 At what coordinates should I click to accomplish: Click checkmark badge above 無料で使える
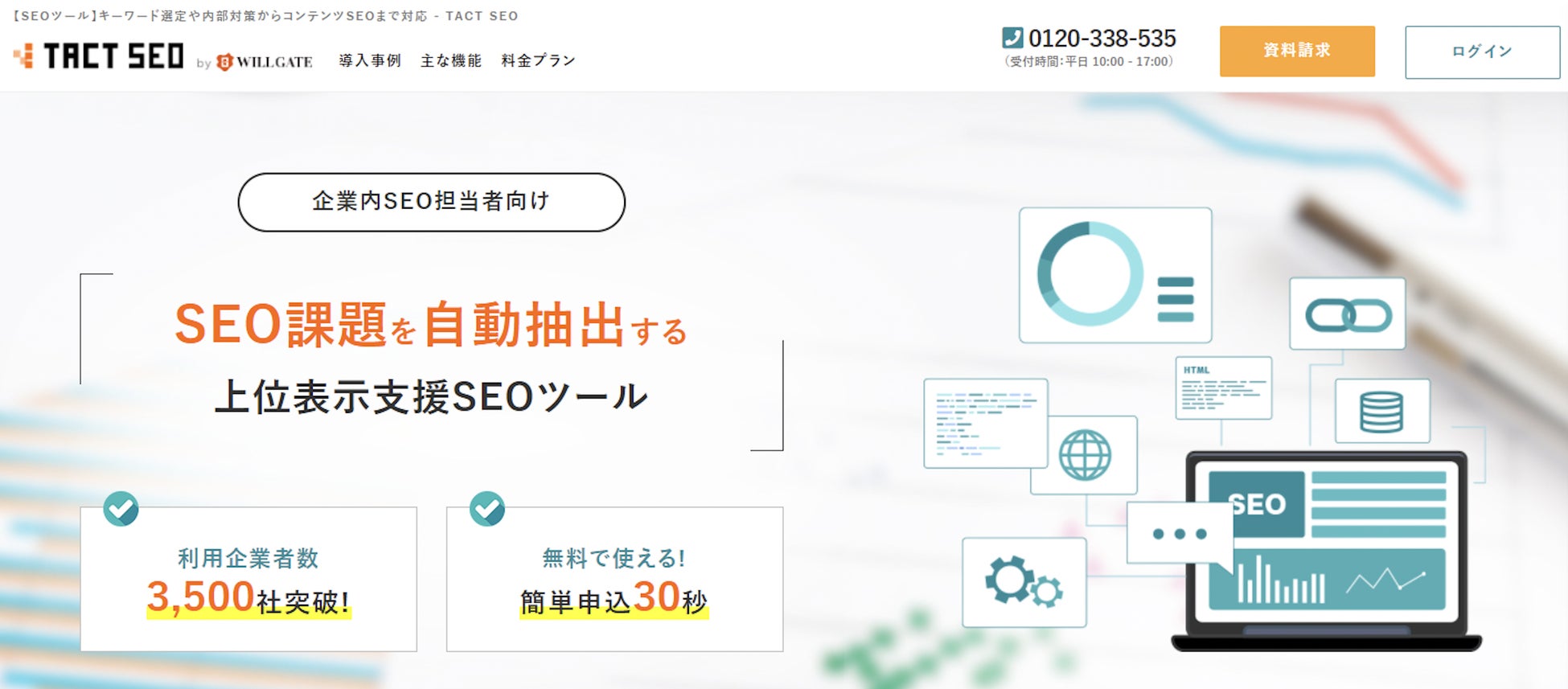(x=487, y=509)
